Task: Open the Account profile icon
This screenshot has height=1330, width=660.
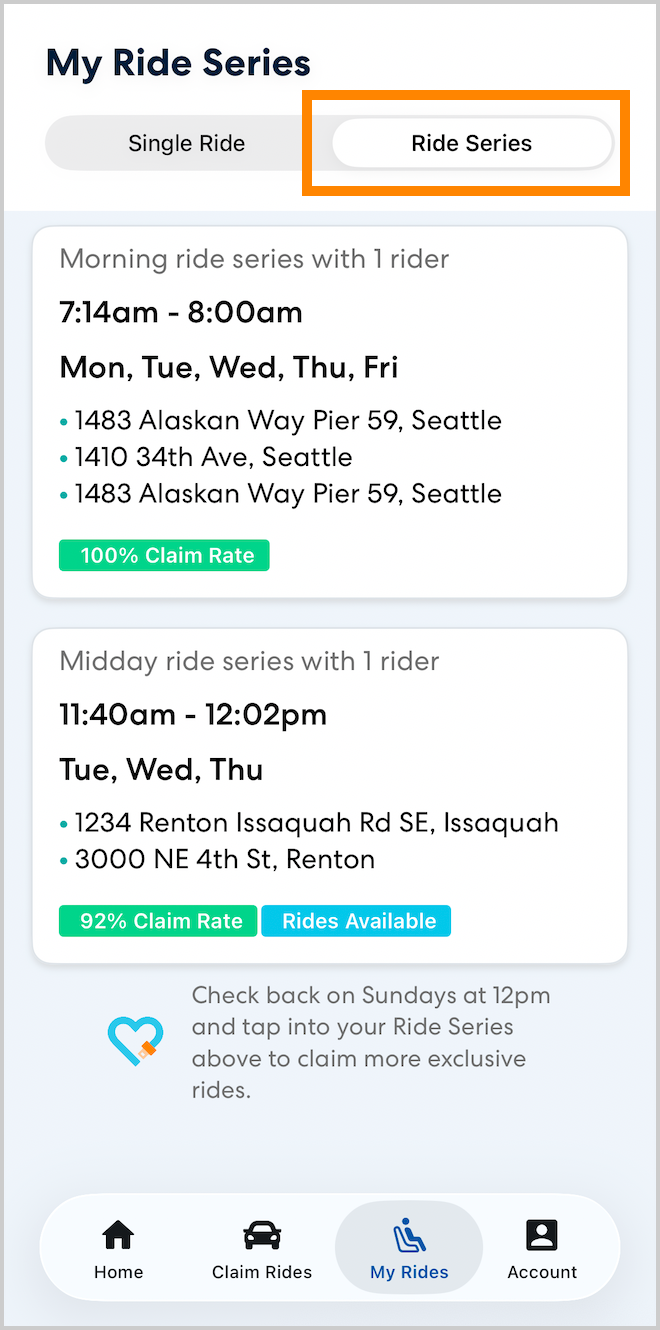Action: [x=541, y=1236]
